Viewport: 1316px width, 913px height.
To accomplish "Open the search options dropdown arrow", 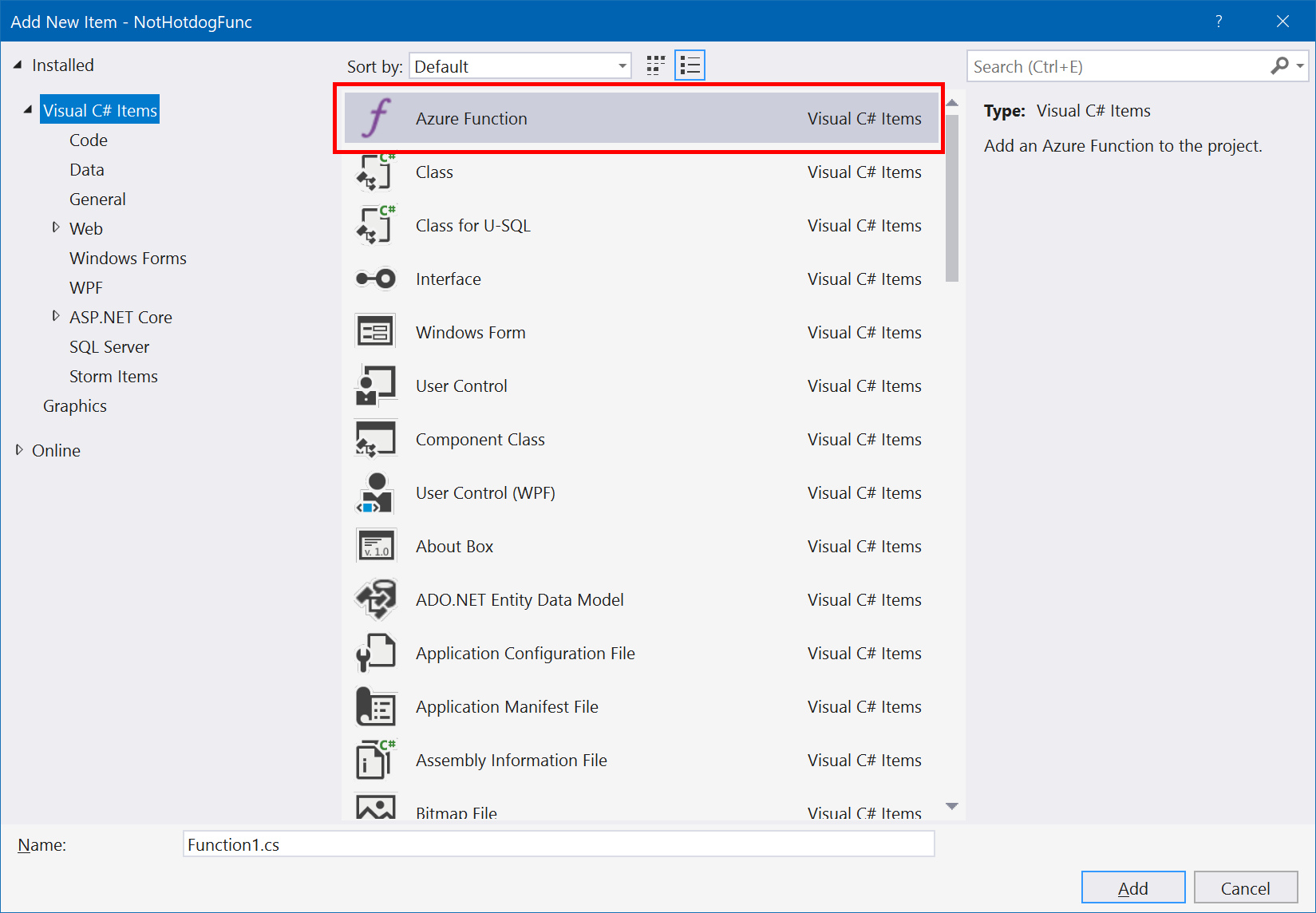I will tap(1300, 66).
